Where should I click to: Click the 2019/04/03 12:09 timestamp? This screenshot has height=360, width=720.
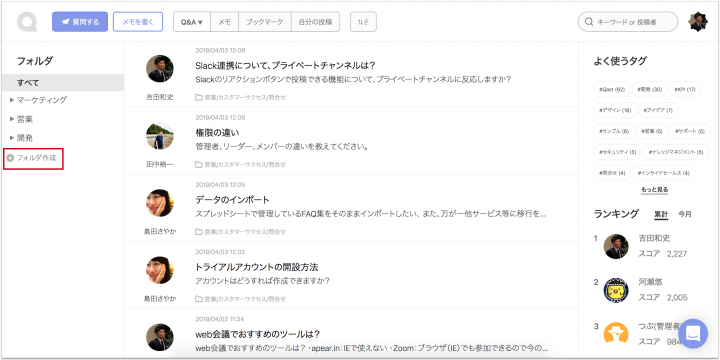click(220, 51)
